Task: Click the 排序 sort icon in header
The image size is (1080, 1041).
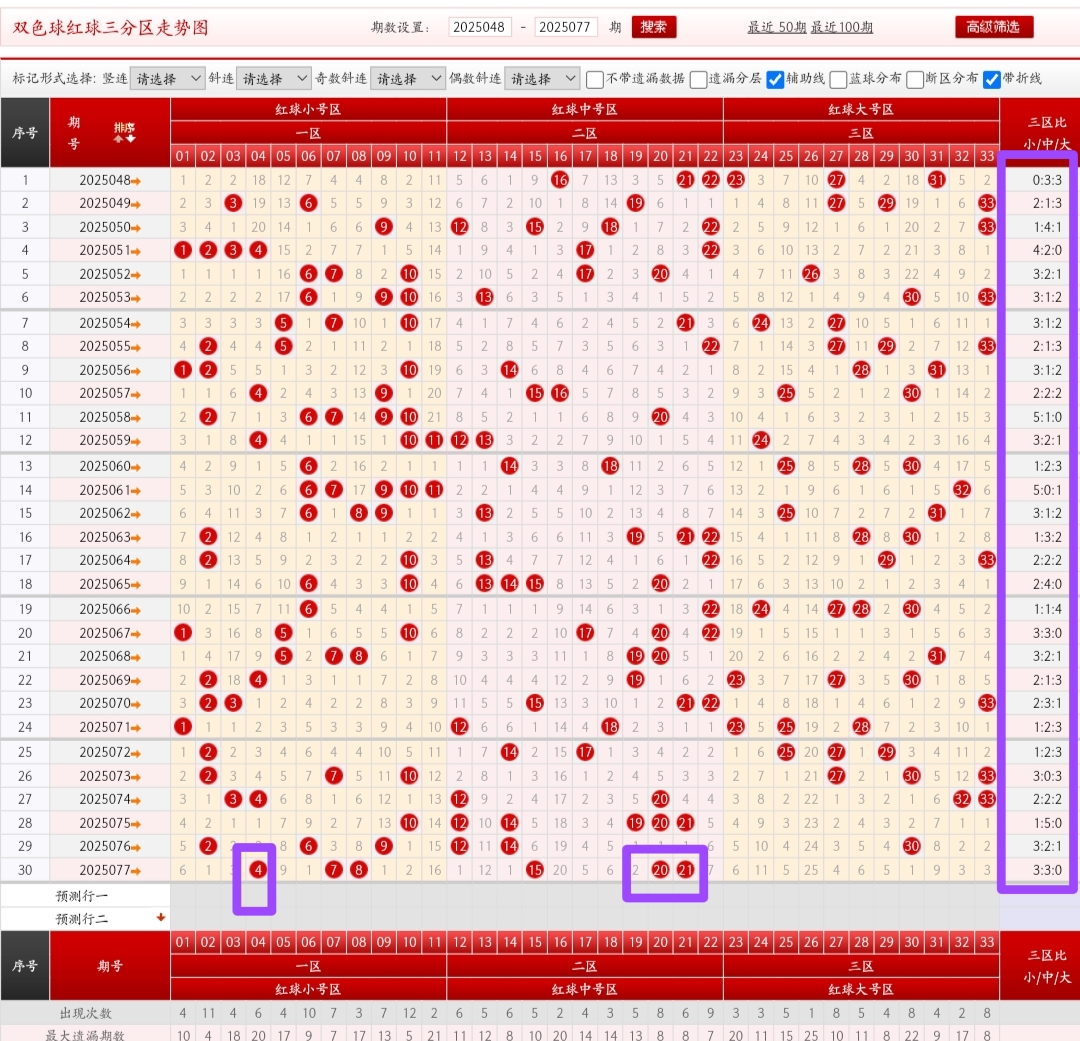Action: click(x=124, y=132)
